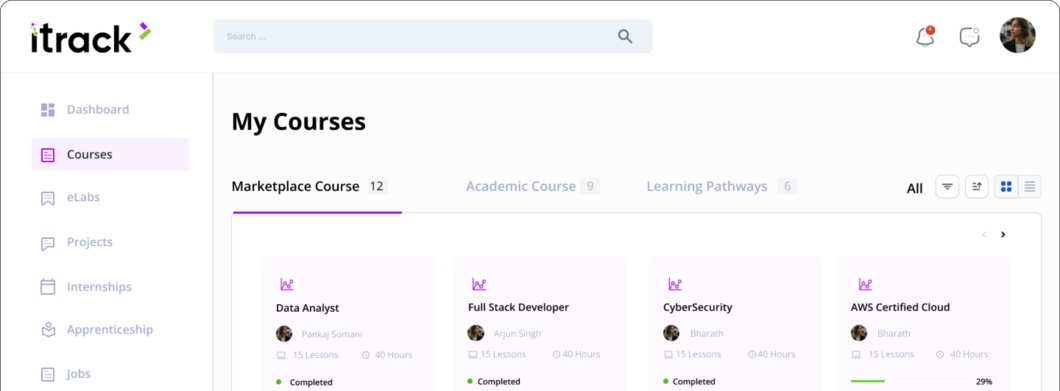The height and width of the screenshot is (391, 1060).
Task: Open Apprenticeship from the sidebar
Action: [x=110, y=330]
